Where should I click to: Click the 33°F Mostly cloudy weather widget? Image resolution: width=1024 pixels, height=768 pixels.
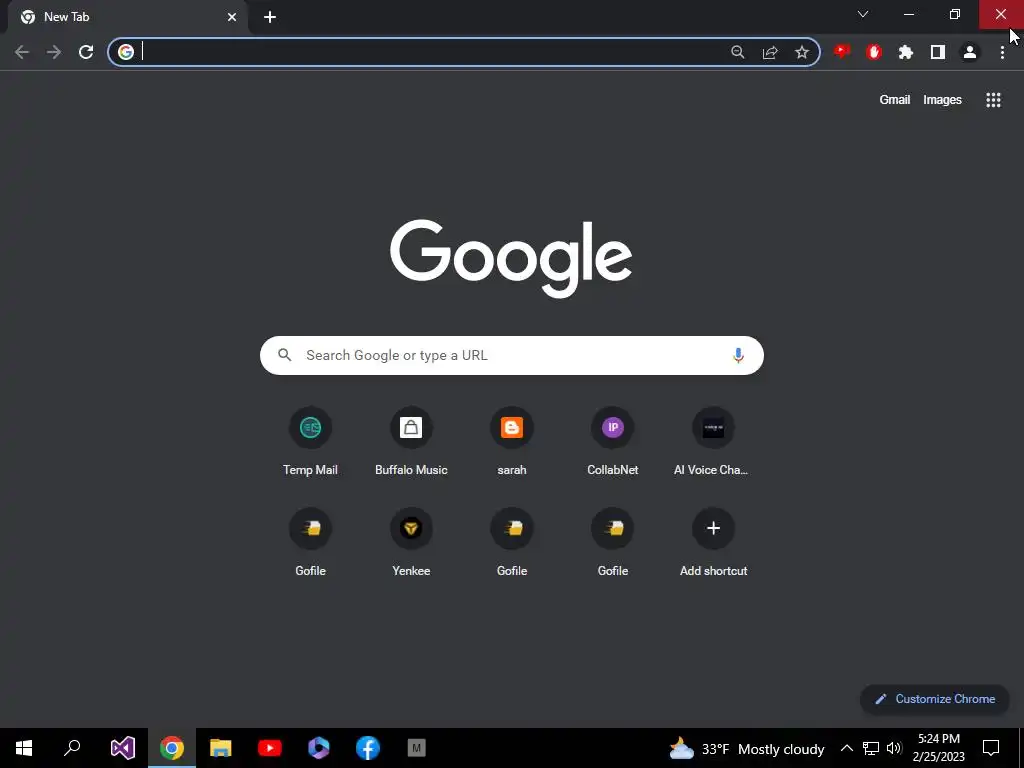[x=747, y=748]
